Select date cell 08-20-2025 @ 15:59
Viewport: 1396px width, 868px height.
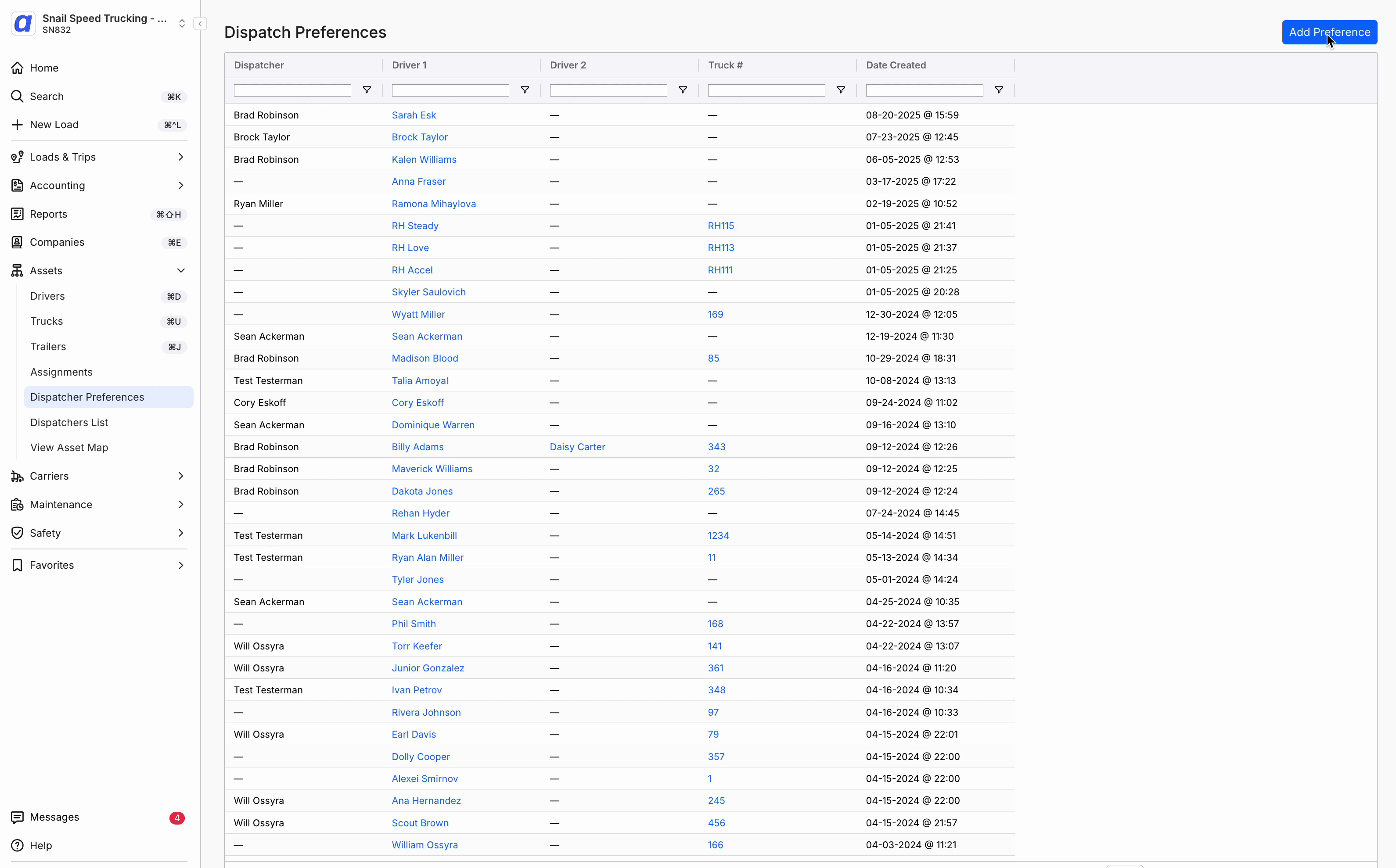tap(912, 115)
